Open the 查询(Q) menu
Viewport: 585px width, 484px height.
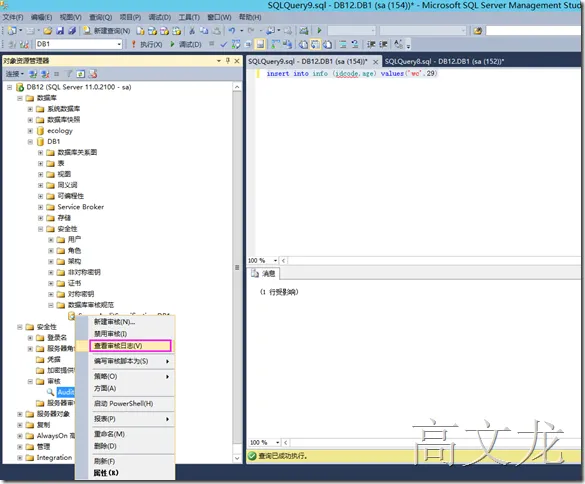100,17
